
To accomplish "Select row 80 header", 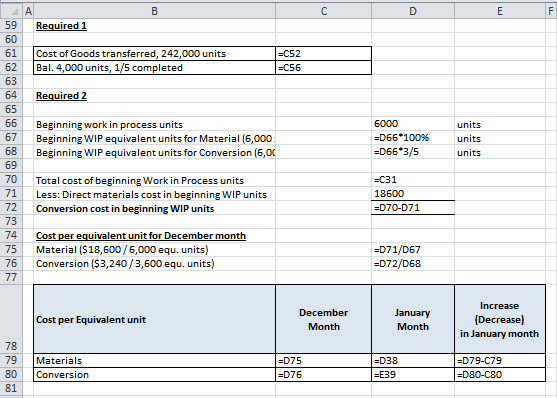I will click(11, 374).
